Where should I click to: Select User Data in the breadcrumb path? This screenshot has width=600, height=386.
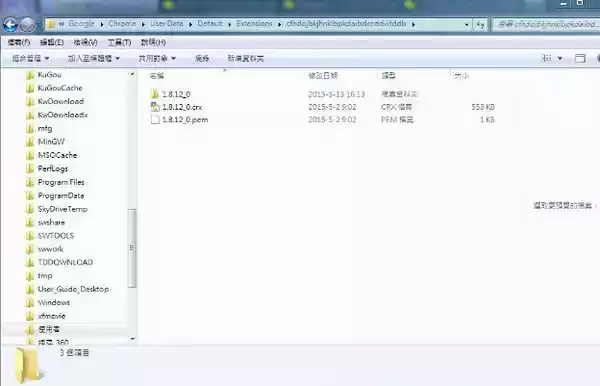(x=167, y=24)
